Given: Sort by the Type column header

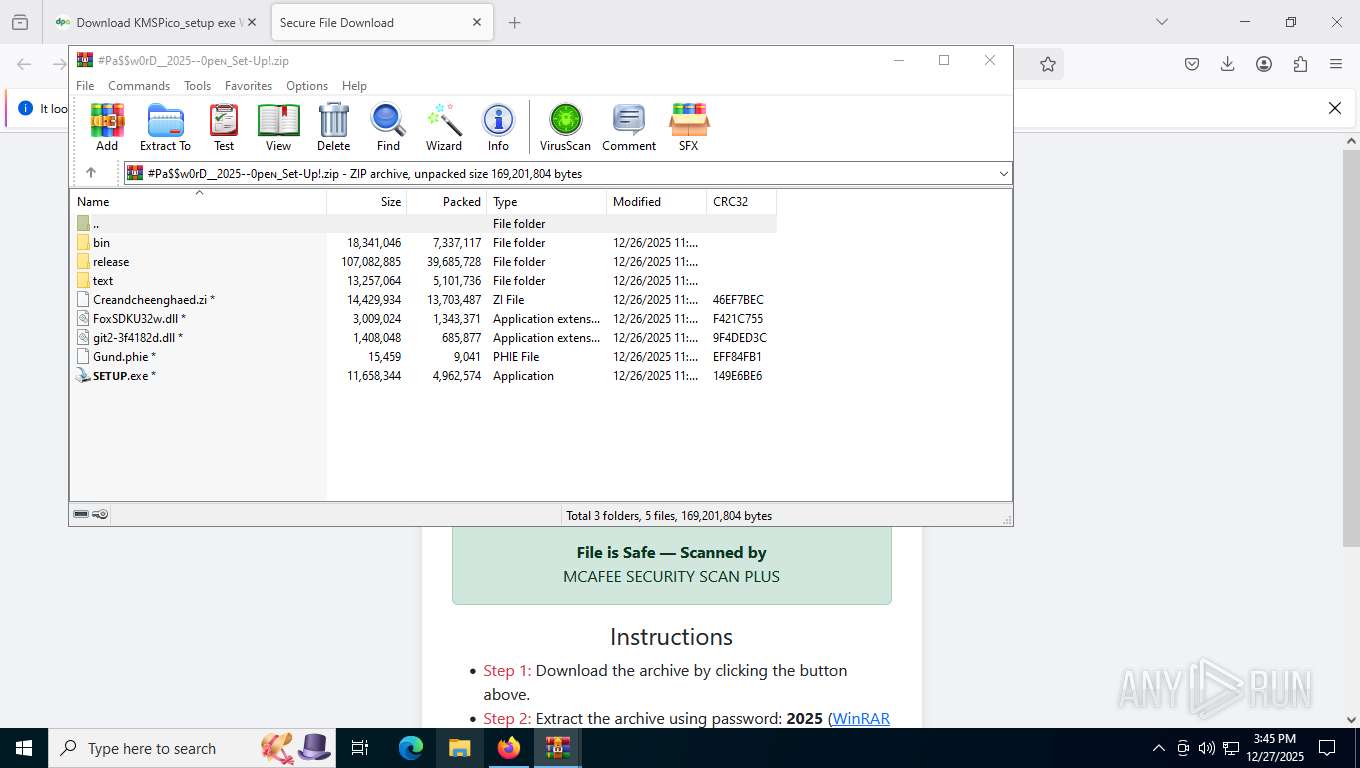Looking at the screenshot, I should [547, 202].
